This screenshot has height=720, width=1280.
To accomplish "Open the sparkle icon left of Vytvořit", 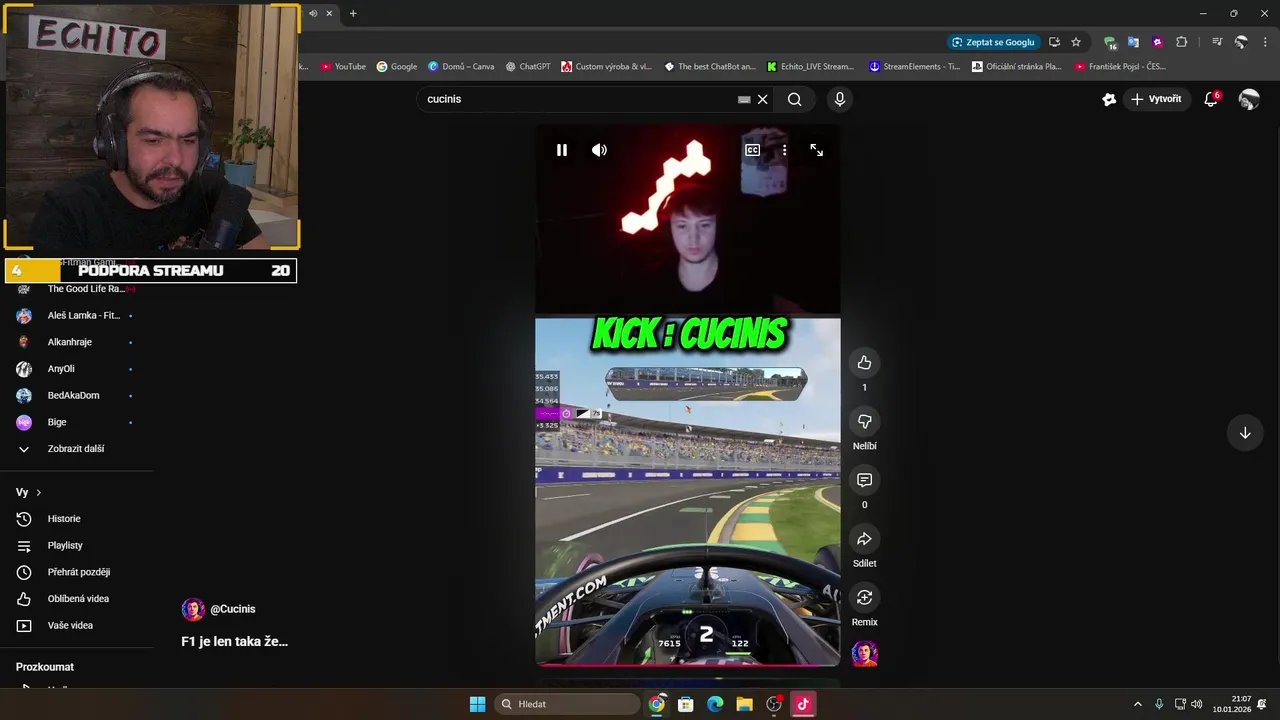I will click(x=1109, y=99).
